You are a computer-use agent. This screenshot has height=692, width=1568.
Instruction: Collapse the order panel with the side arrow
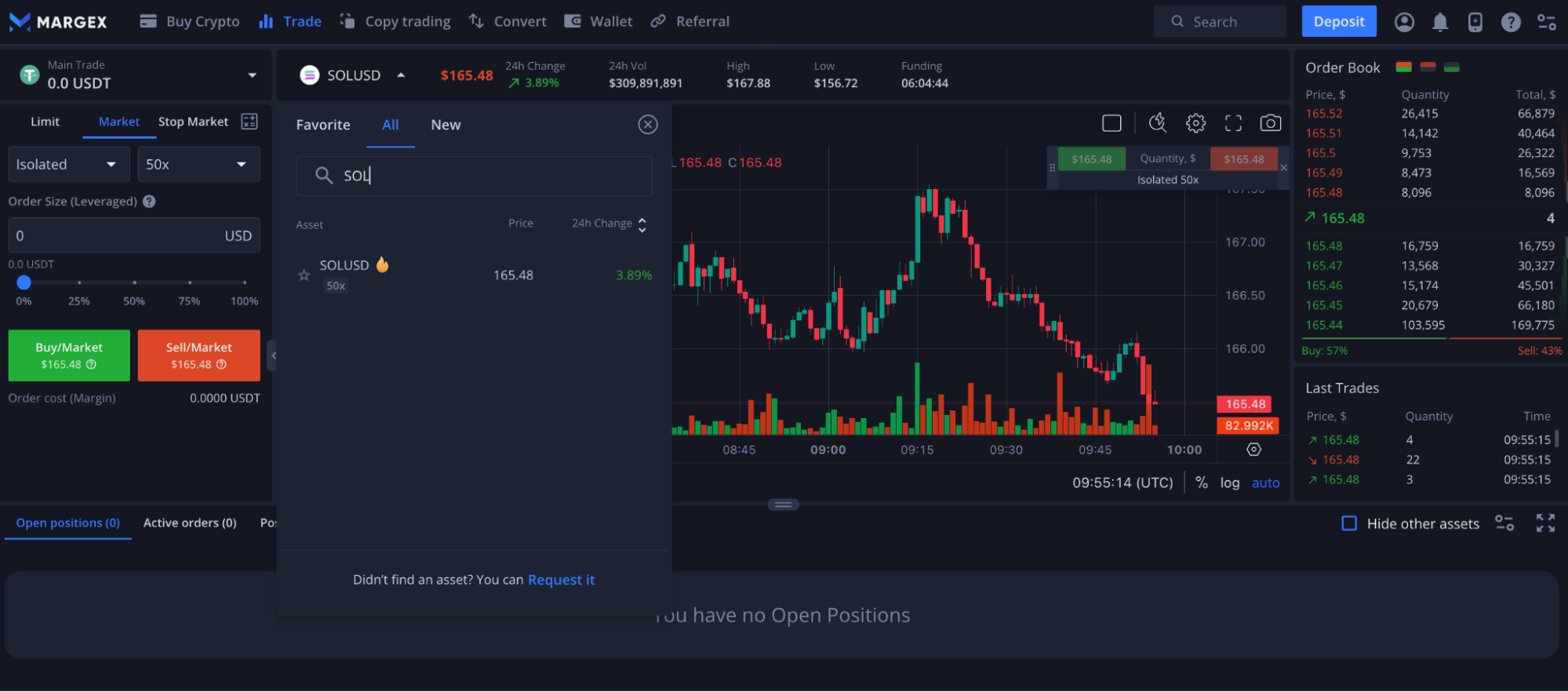pyautogui.click(x=272, y=355)
